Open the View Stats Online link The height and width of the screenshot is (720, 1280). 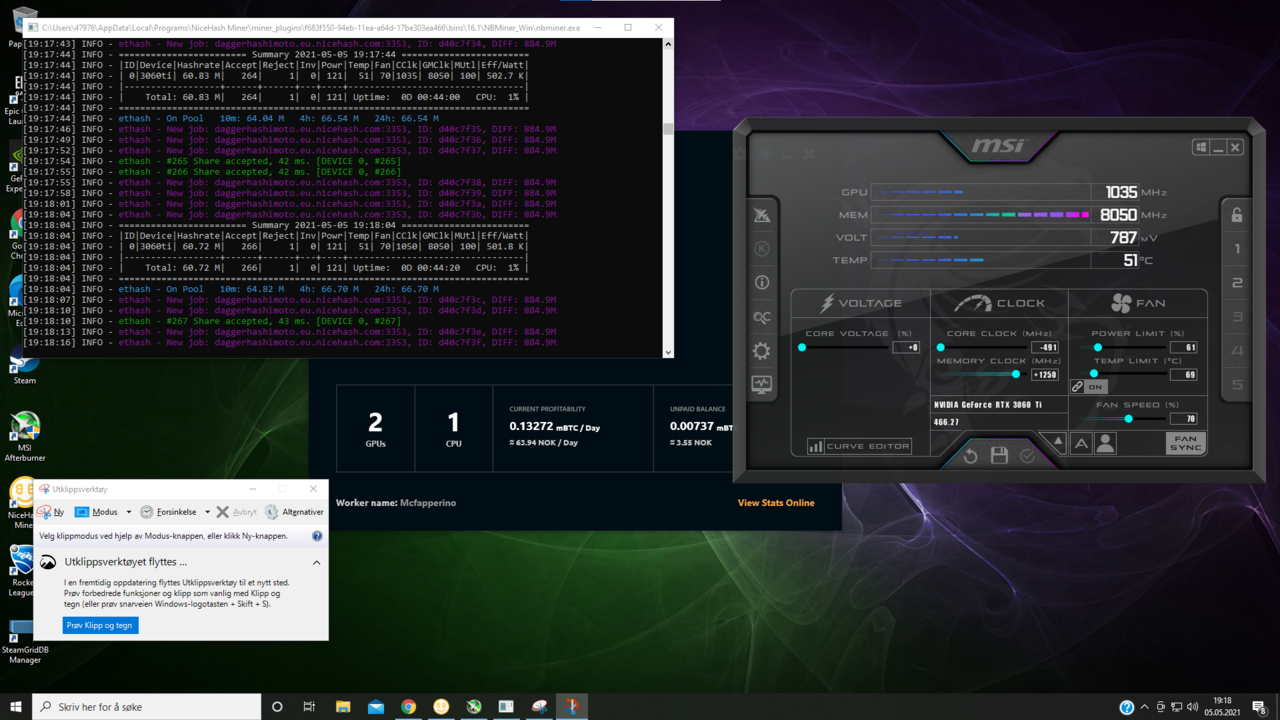click(775, 503)
